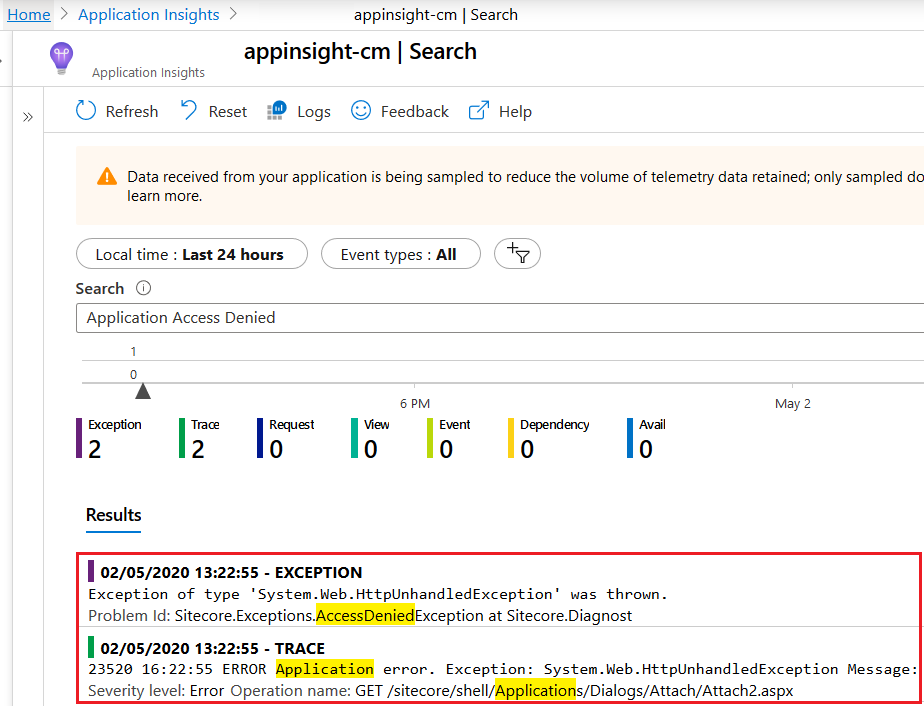Image resolution: width=924 pixels, height=706 pixels.
Task: Toggle the Trace event type filter
Action: click(x=199, y=438)
